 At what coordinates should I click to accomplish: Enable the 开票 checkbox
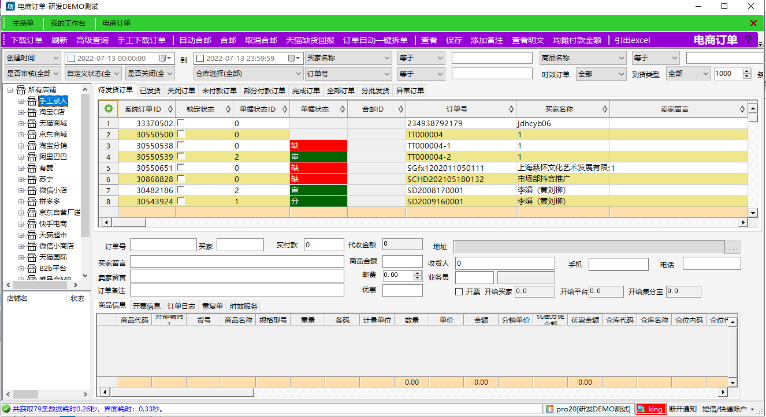click(460, 292)
